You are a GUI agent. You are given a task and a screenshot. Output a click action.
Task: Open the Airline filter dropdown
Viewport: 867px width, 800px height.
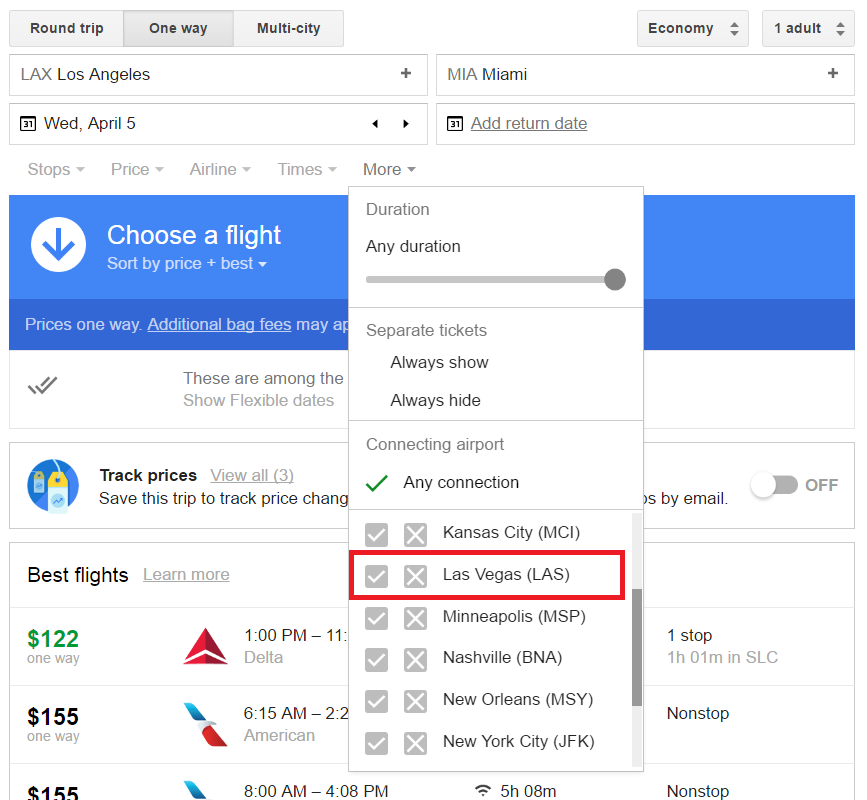pyautogui.click(x=220, y=169)
